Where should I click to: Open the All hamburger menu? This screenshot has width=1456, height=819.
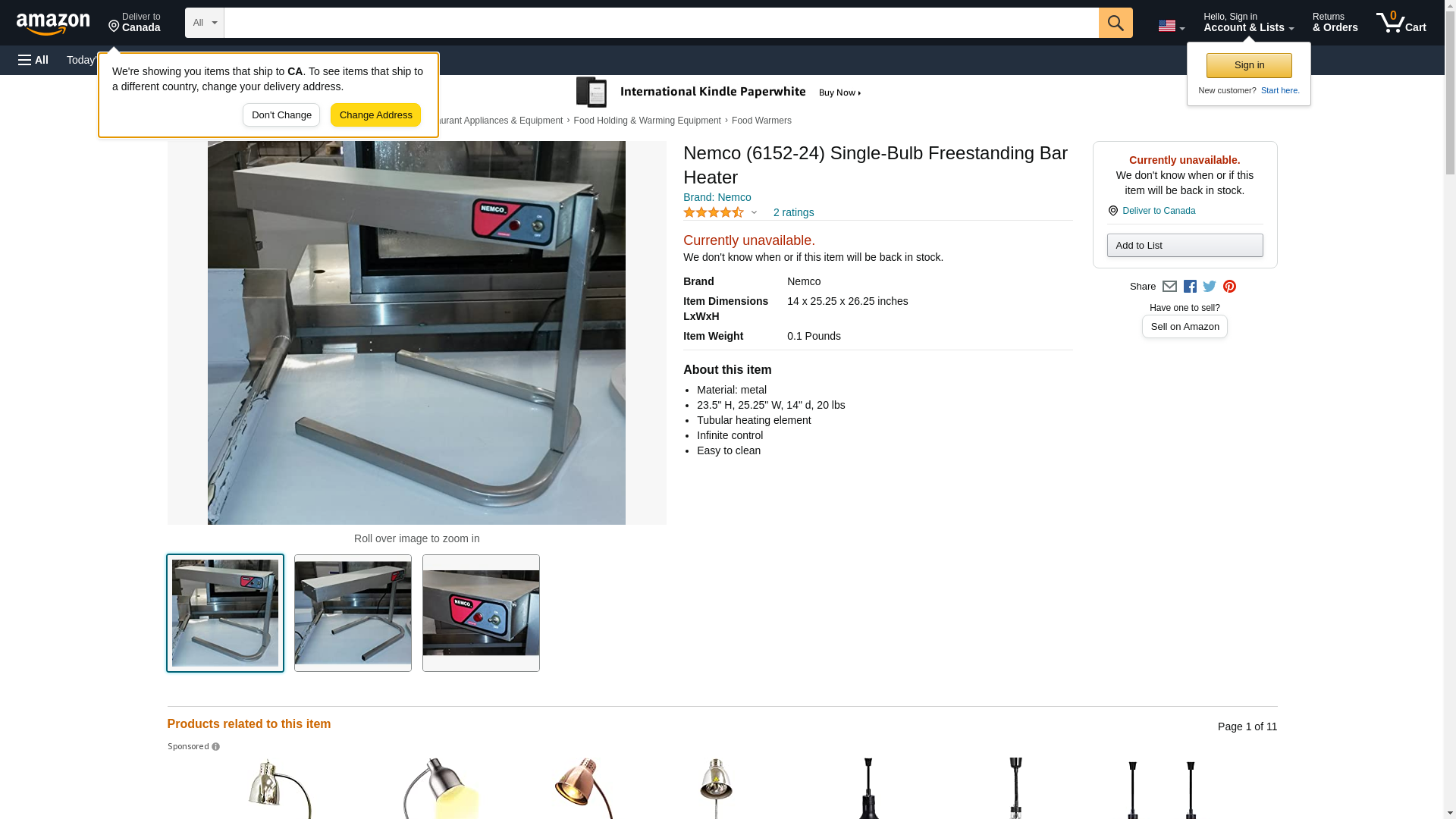(x=33, y=60)
